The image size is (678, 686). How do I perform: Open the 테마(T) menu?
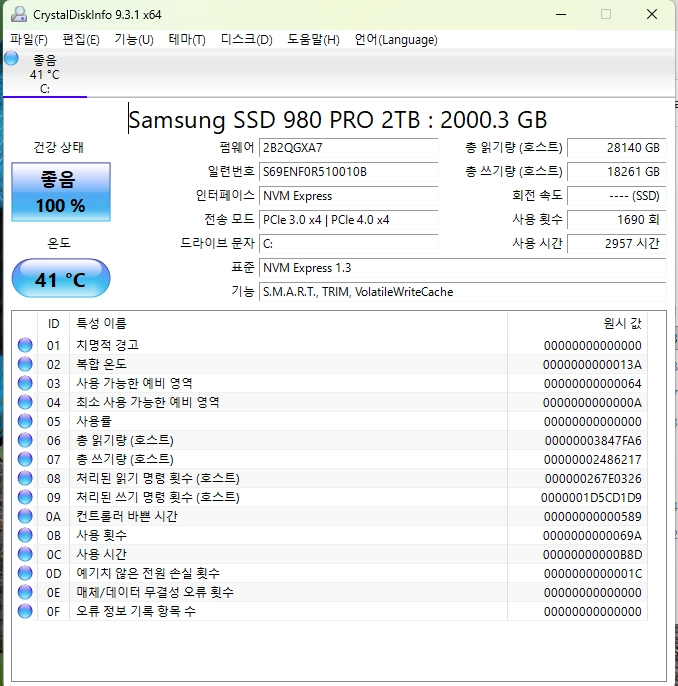point(187,40)
